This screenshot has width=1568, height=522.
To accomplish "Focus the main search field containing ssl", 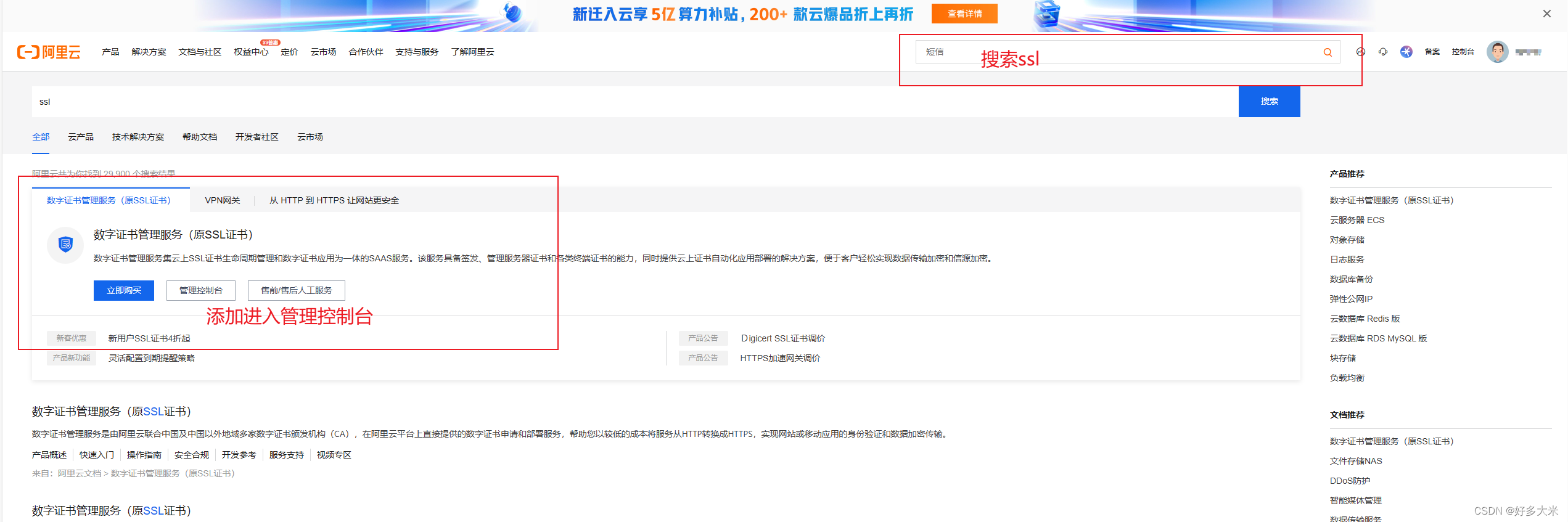I will (x=635, y=102).
